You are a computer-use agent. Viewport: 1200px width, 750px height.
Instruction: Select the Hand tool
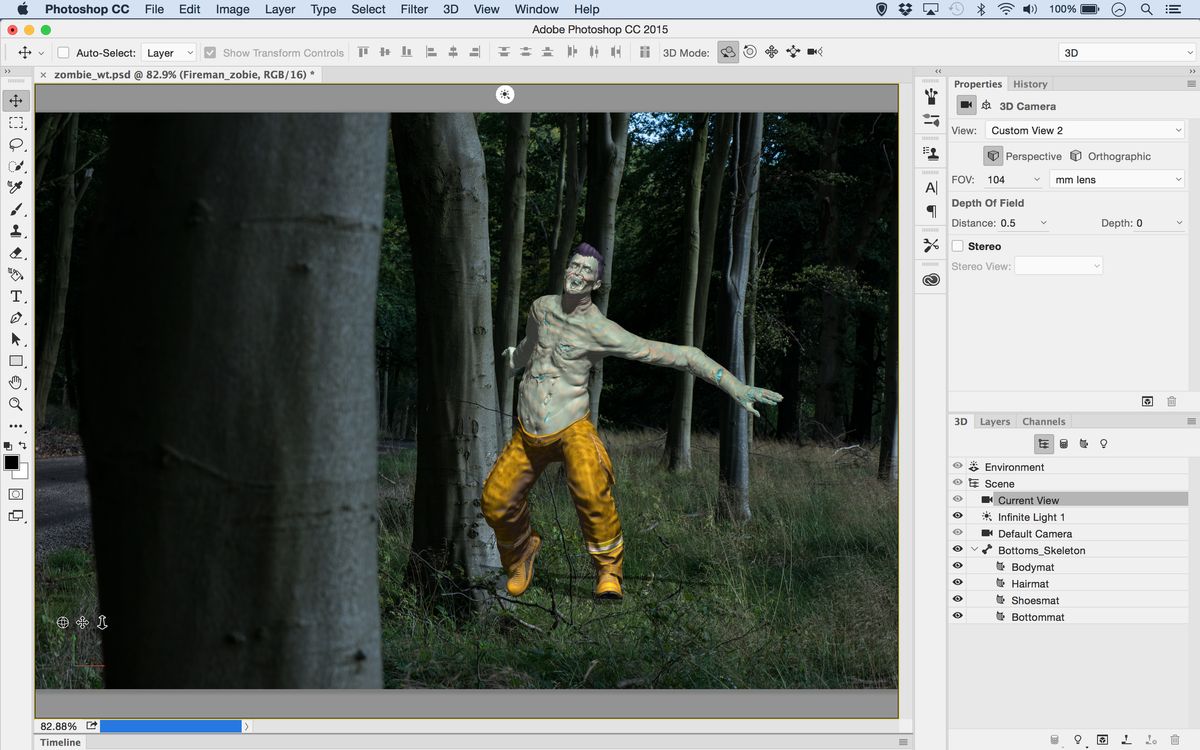coord(15,382)
